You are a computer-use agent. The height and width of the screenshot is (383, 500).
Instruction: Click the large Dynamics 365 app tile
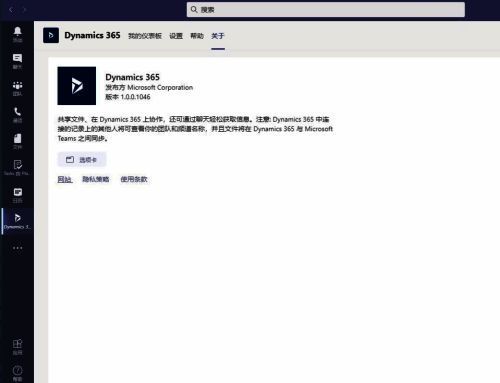[77, 86]
